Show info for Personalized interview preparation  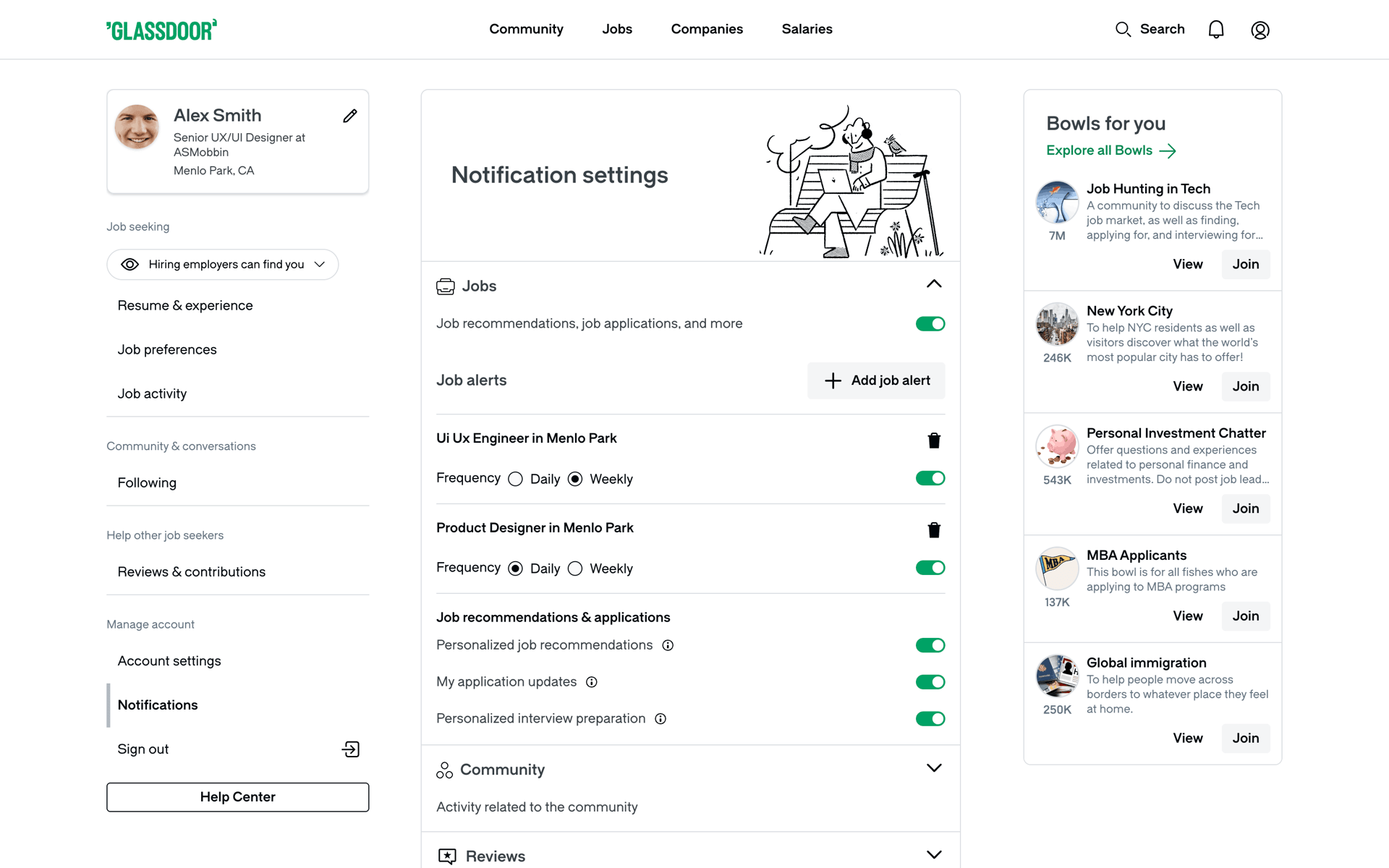[660, 719]
